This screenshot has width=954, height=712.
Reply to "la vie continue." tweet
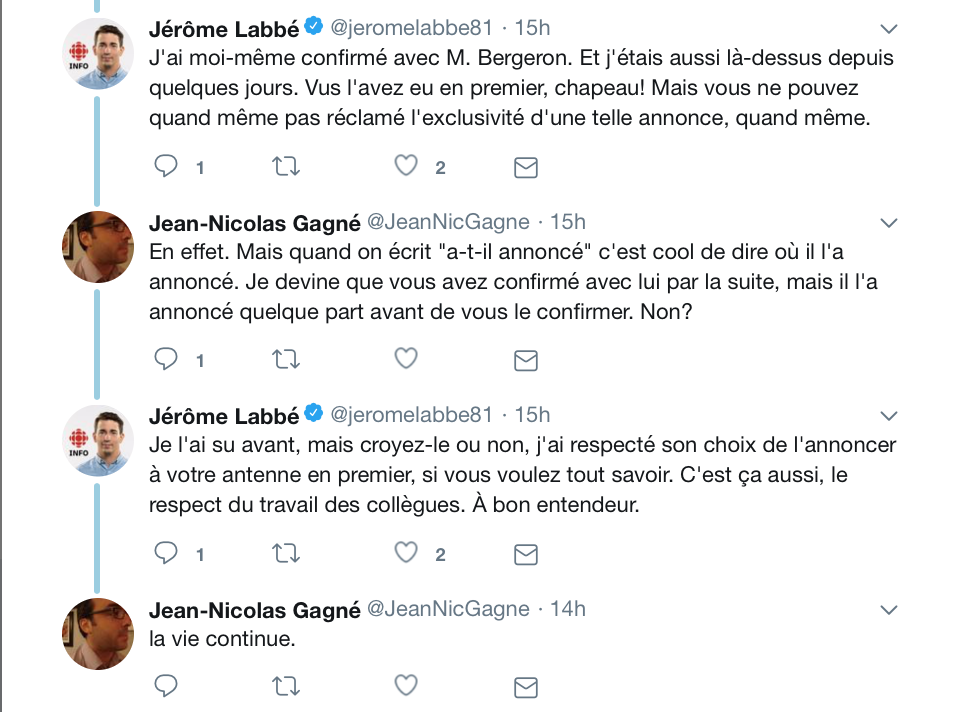coord(165,686)
